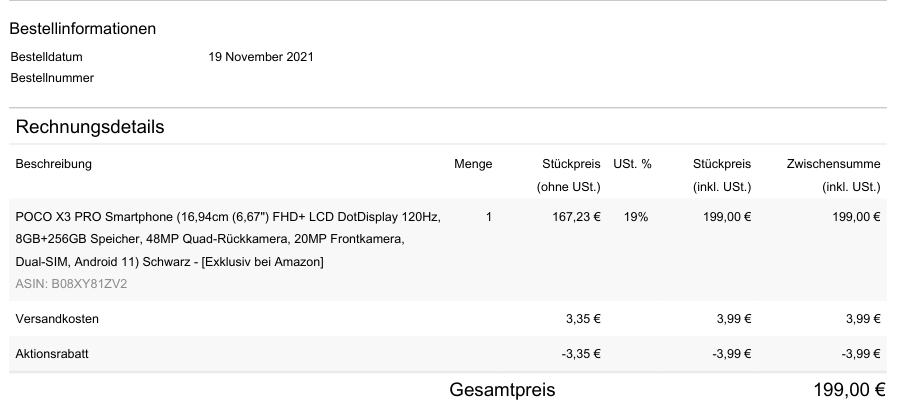Click the Bestellnummer label

click(x=52, y=78)
